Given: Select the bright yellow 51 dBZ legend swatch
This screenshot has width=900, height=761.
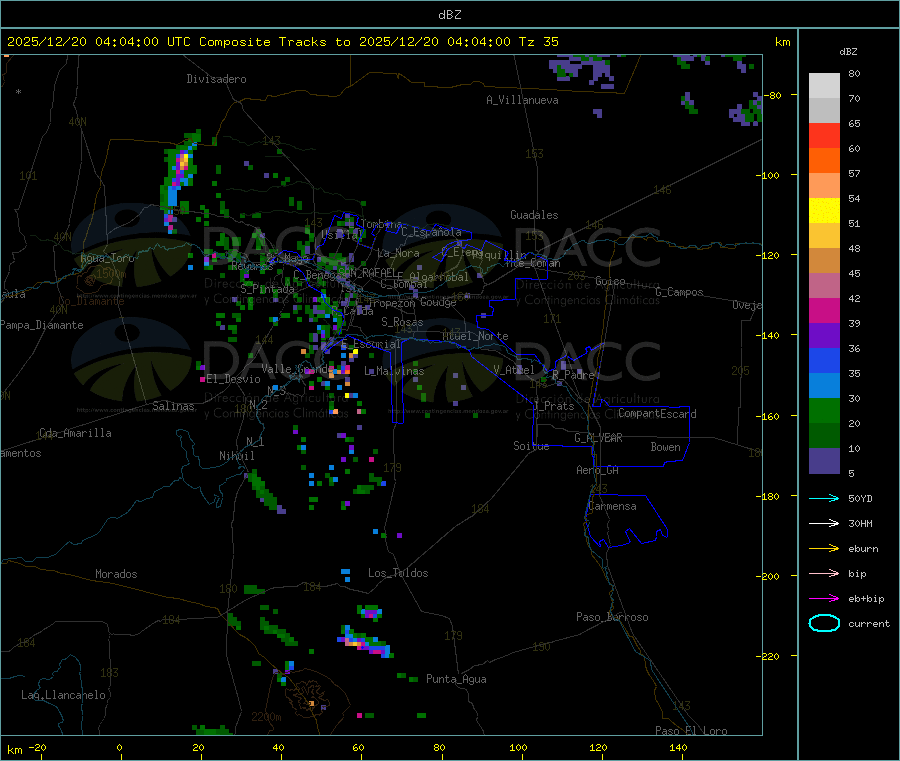Looking at the screenshot, I should coord(824,211).
